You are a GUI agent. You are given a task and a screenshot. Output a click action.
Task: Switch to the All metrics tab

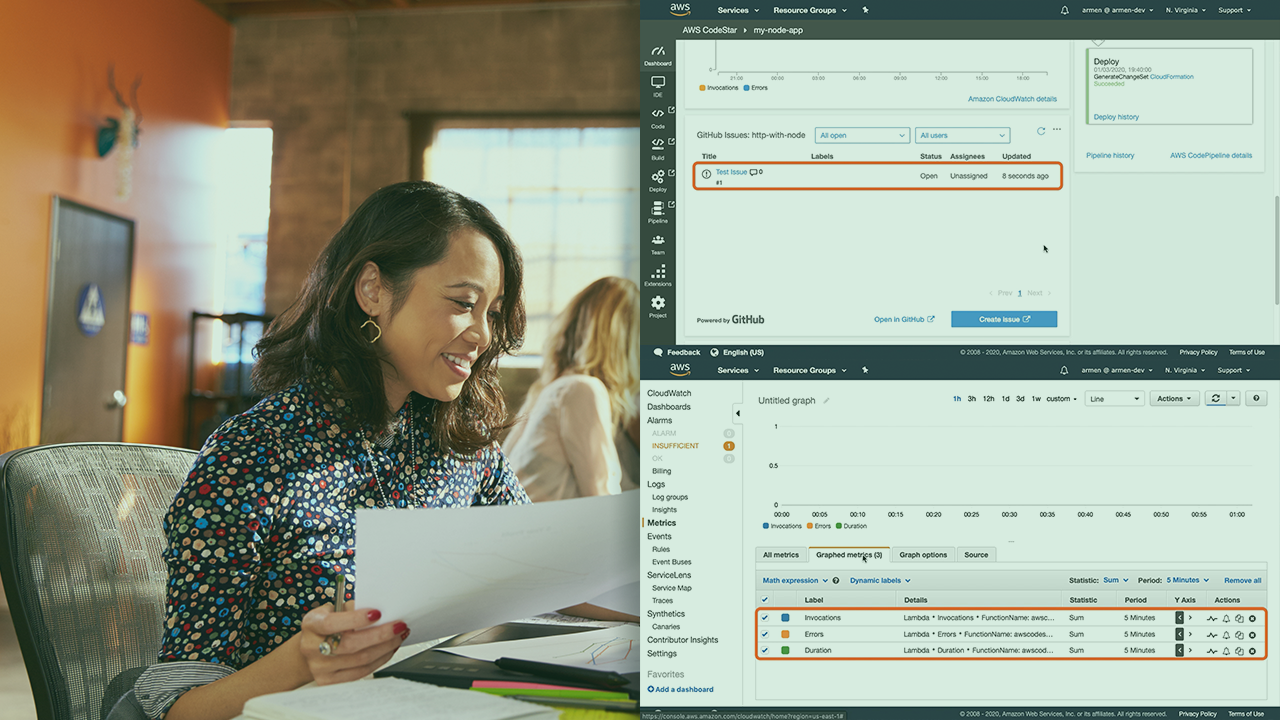(x=781, y=555)
